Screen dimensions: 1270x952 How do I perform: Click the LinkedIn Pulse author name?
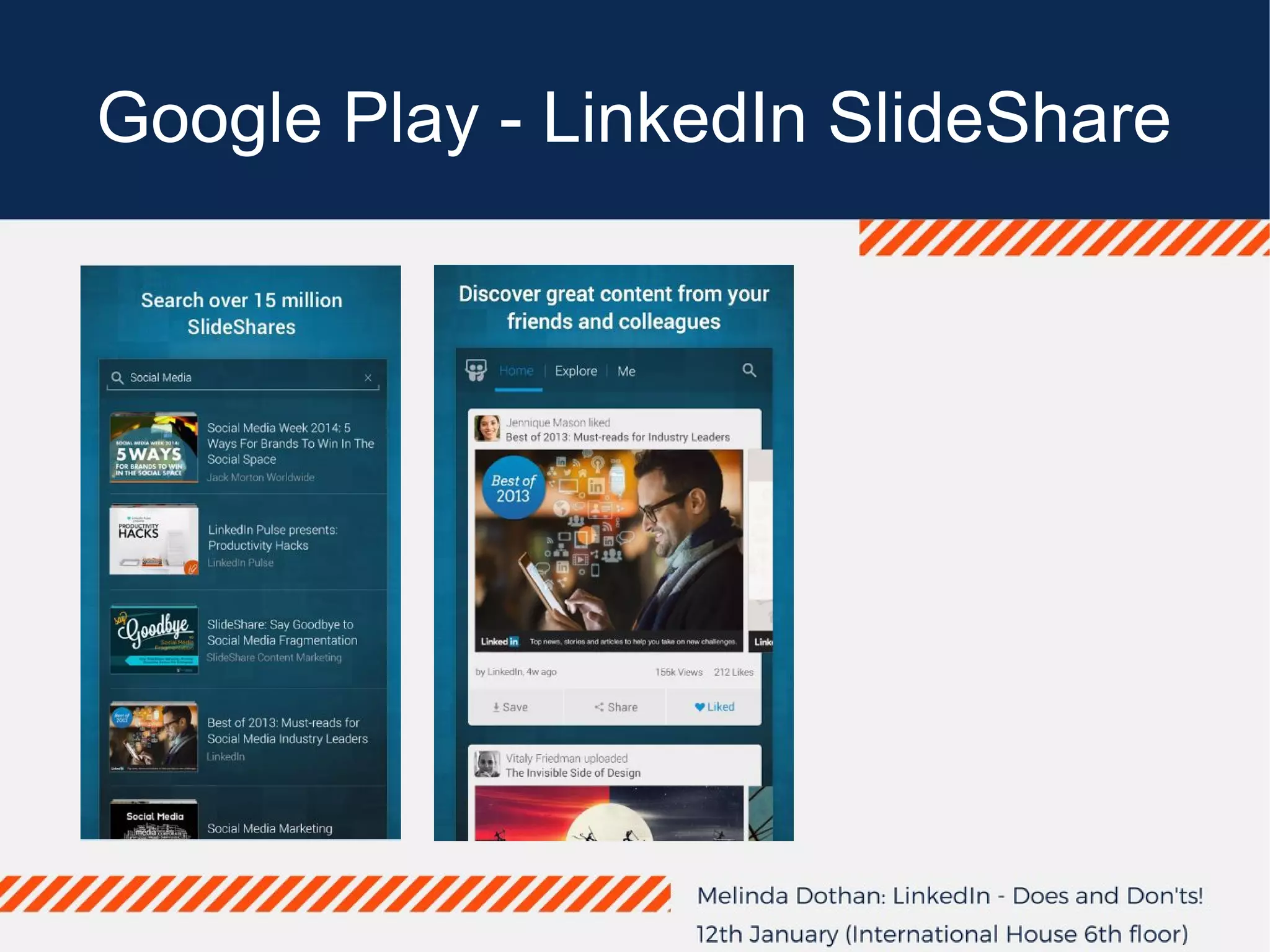pos(241,563)
